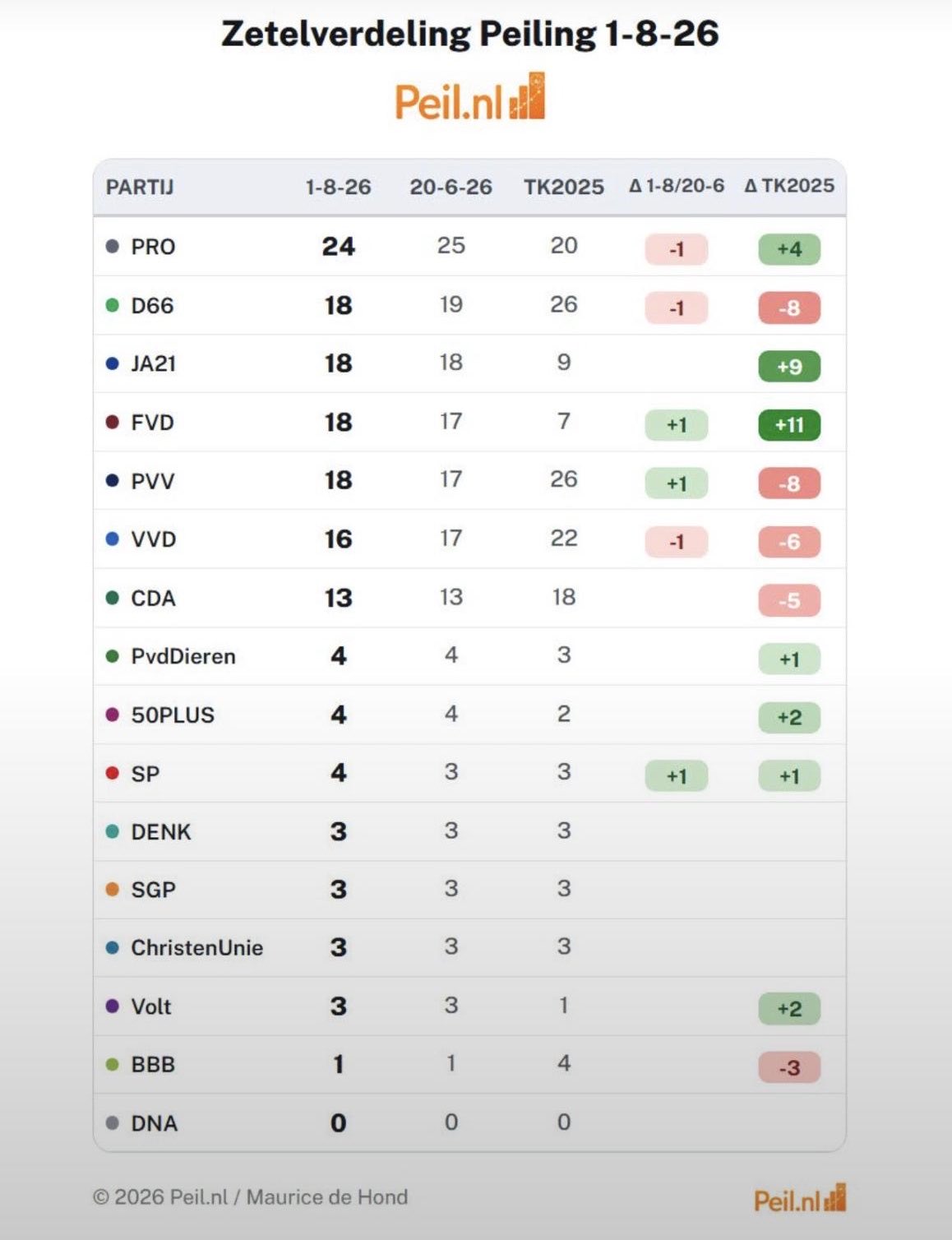Image resolution: width=952 pixels, height=1240 pixels.
Task: Click the Peil.nl logo in the footer
Action: tap(800, 1199)
